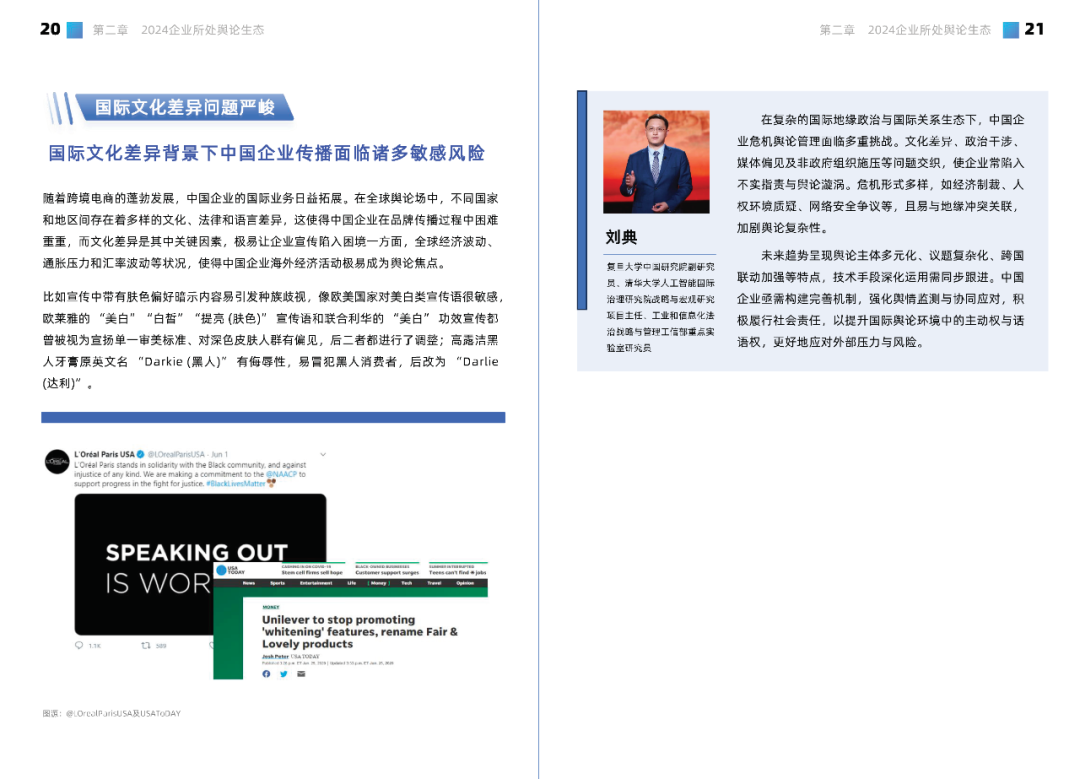This screenshot has width=1080, height=779.
Task: Click the 'Unilever to stop promoting' headline
Action: pos(360,632)
